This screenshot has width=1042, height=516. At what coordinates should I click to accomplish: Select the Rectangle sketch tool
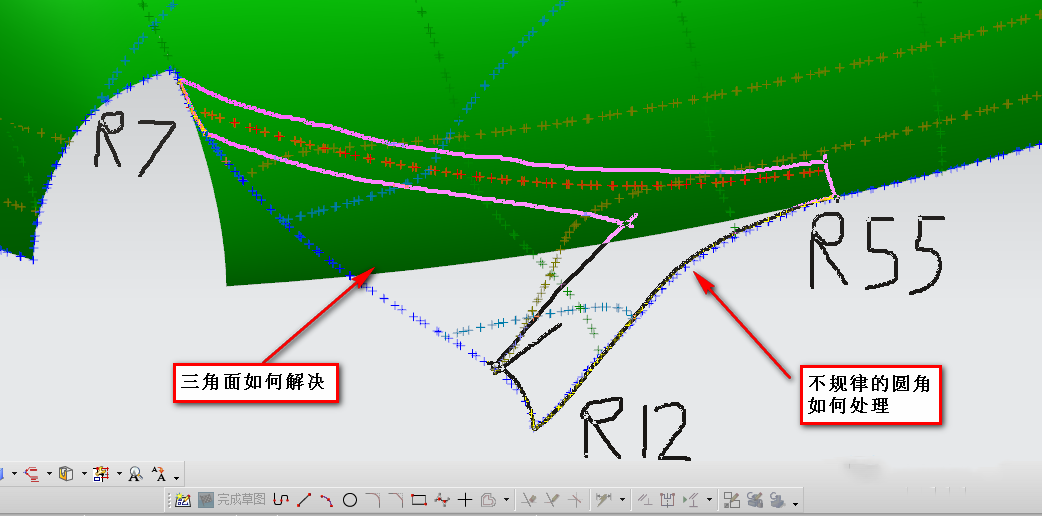click(419, 499)
